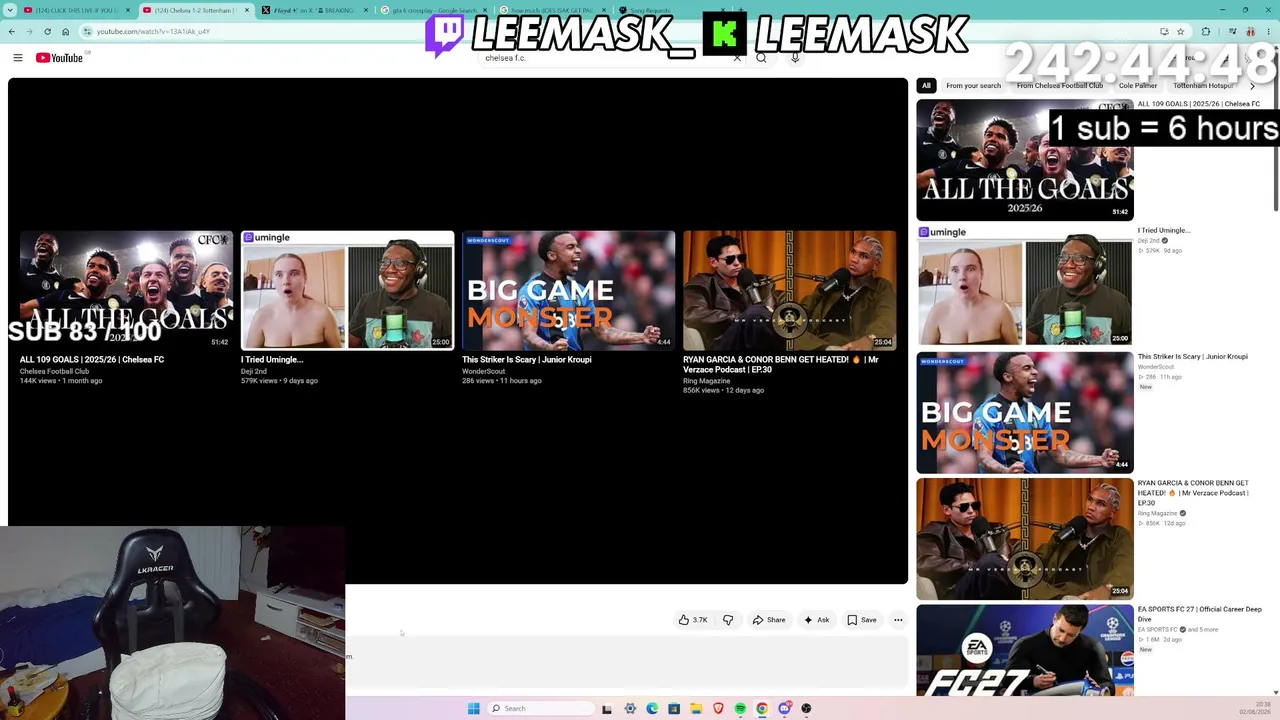The width and height of the screenshot is (1280, 720).
Task: Open the browser home page icon
Action: tap(66, 31)
